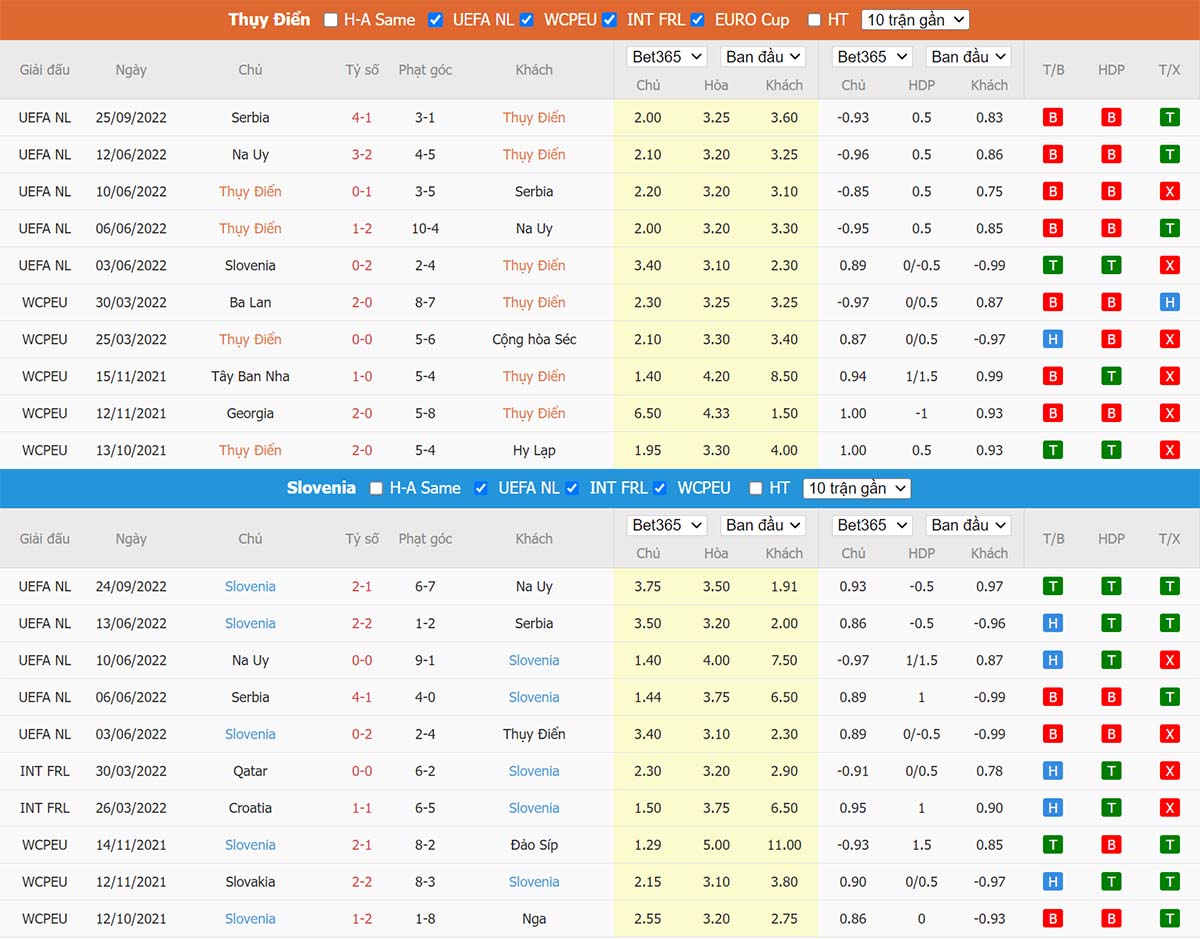Click green T HDP badge in Tây Ban Nha row
Viewport: 1200px width, 939px height.
(1111, 376)
